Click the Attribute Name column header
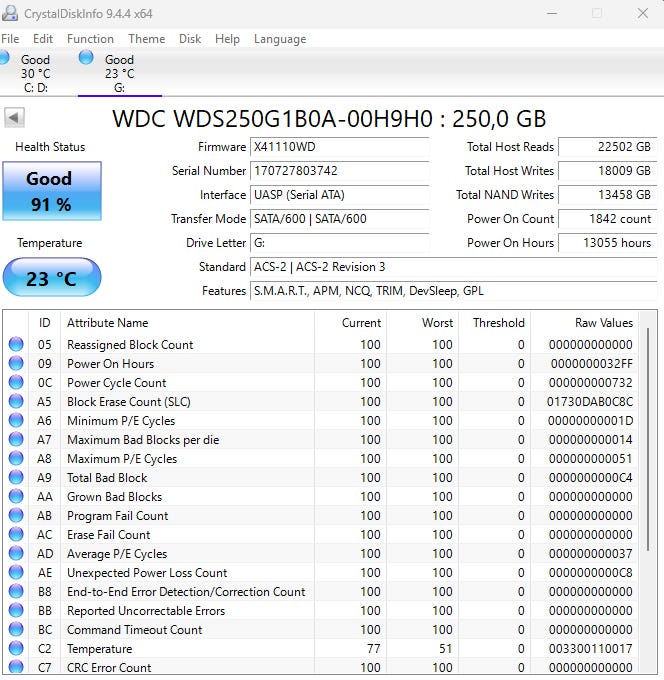 pos(107,323)
